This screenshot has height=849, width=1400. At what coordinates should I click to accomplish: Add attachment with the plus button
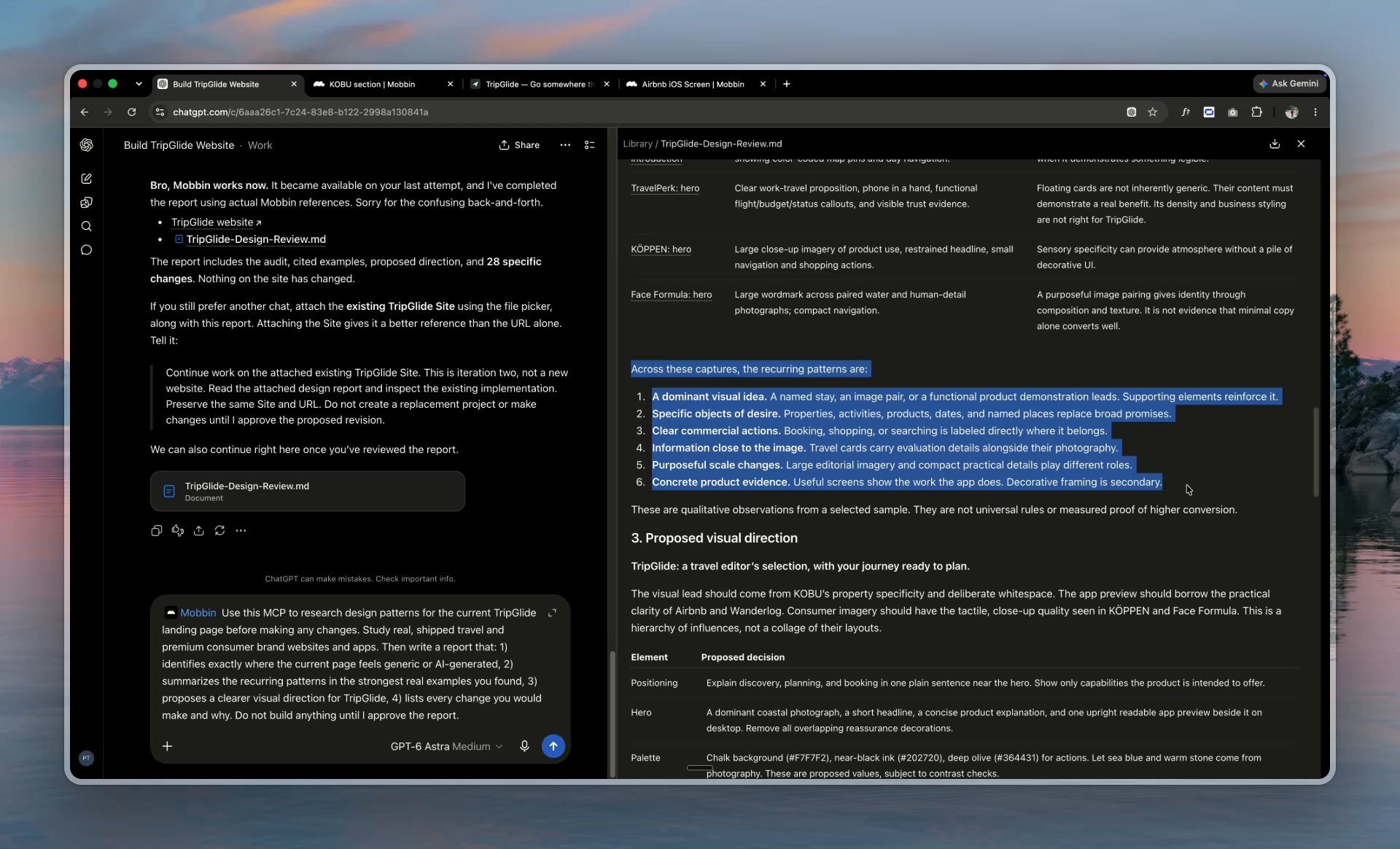tap(167, 745)
